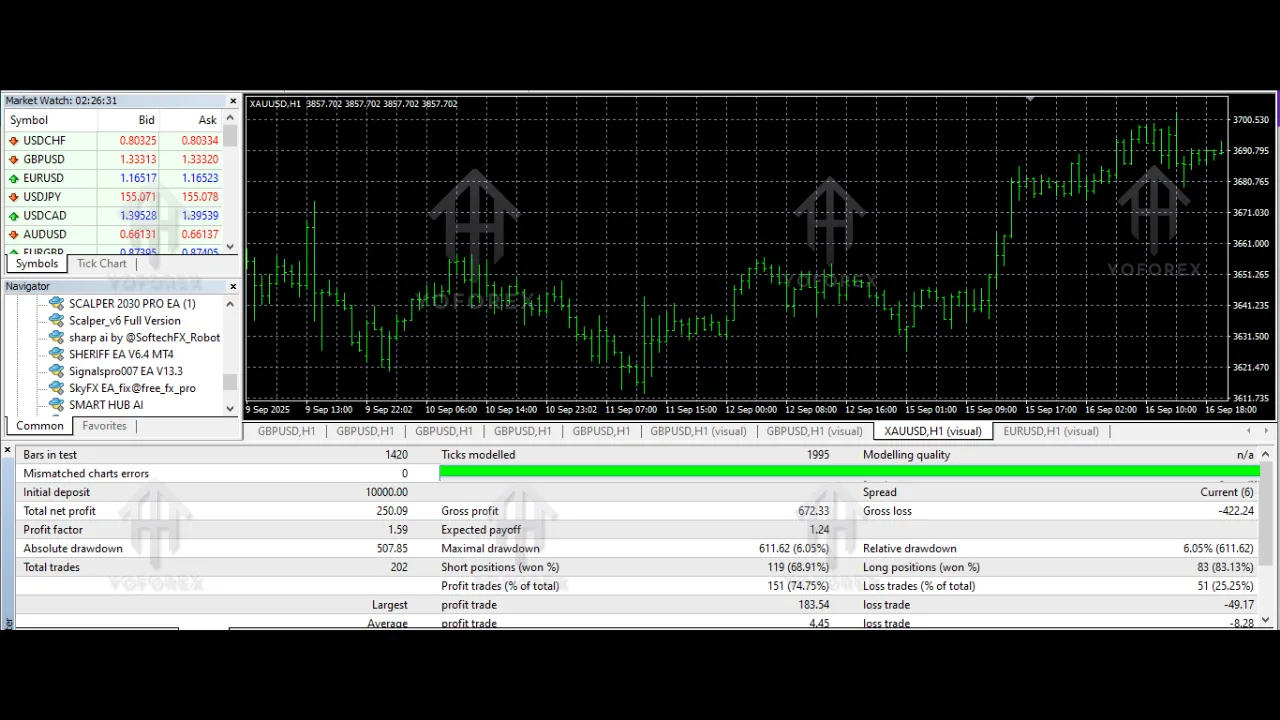Viewport: 1280px width, 720px height.
Task: Click the SHERIFF EA V6.4 MT4 expert icon
Action: [57, 354]
